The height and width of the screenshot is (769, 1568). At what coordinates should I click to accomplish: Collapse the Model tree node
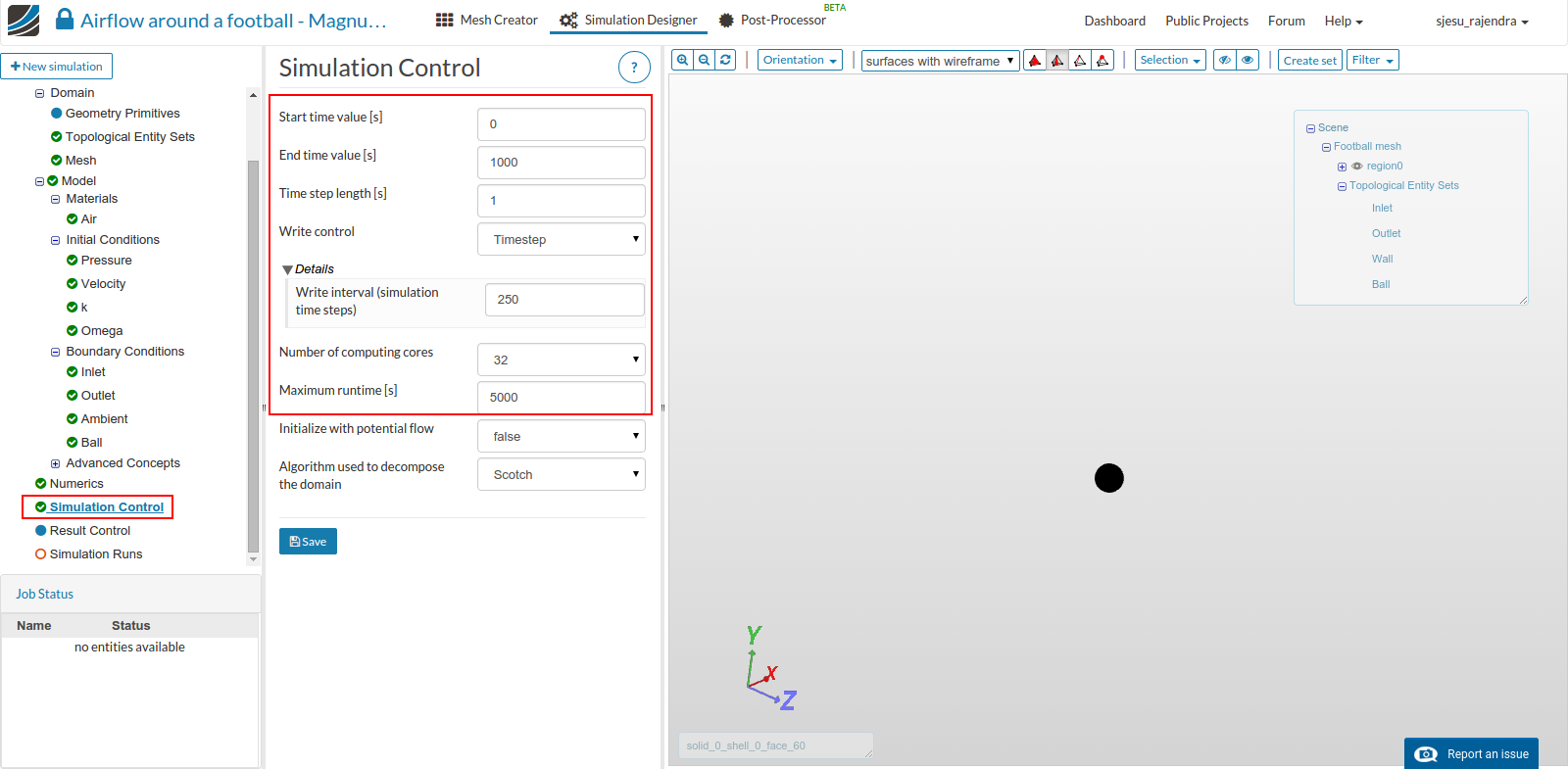click(x=40, y=182)
